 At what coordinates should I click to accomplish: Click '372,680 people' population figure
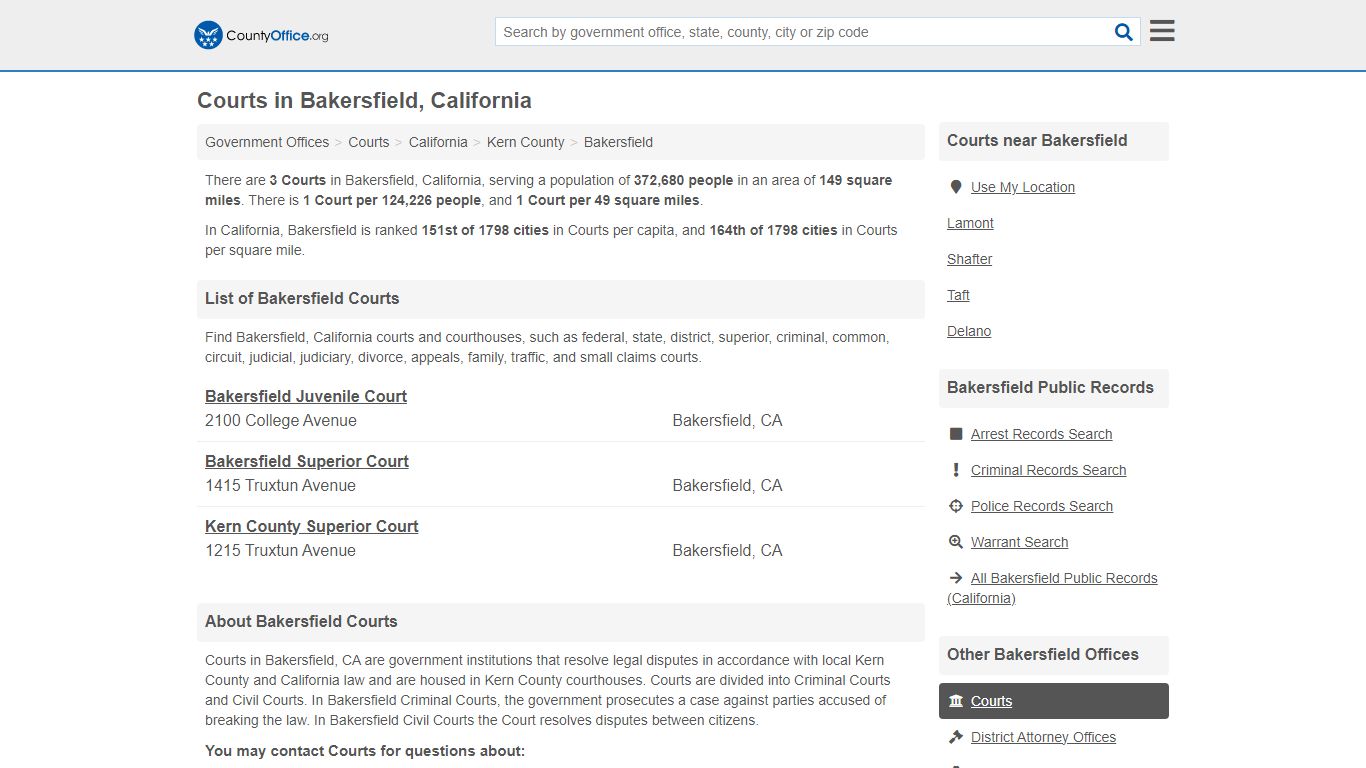point(684,181)
